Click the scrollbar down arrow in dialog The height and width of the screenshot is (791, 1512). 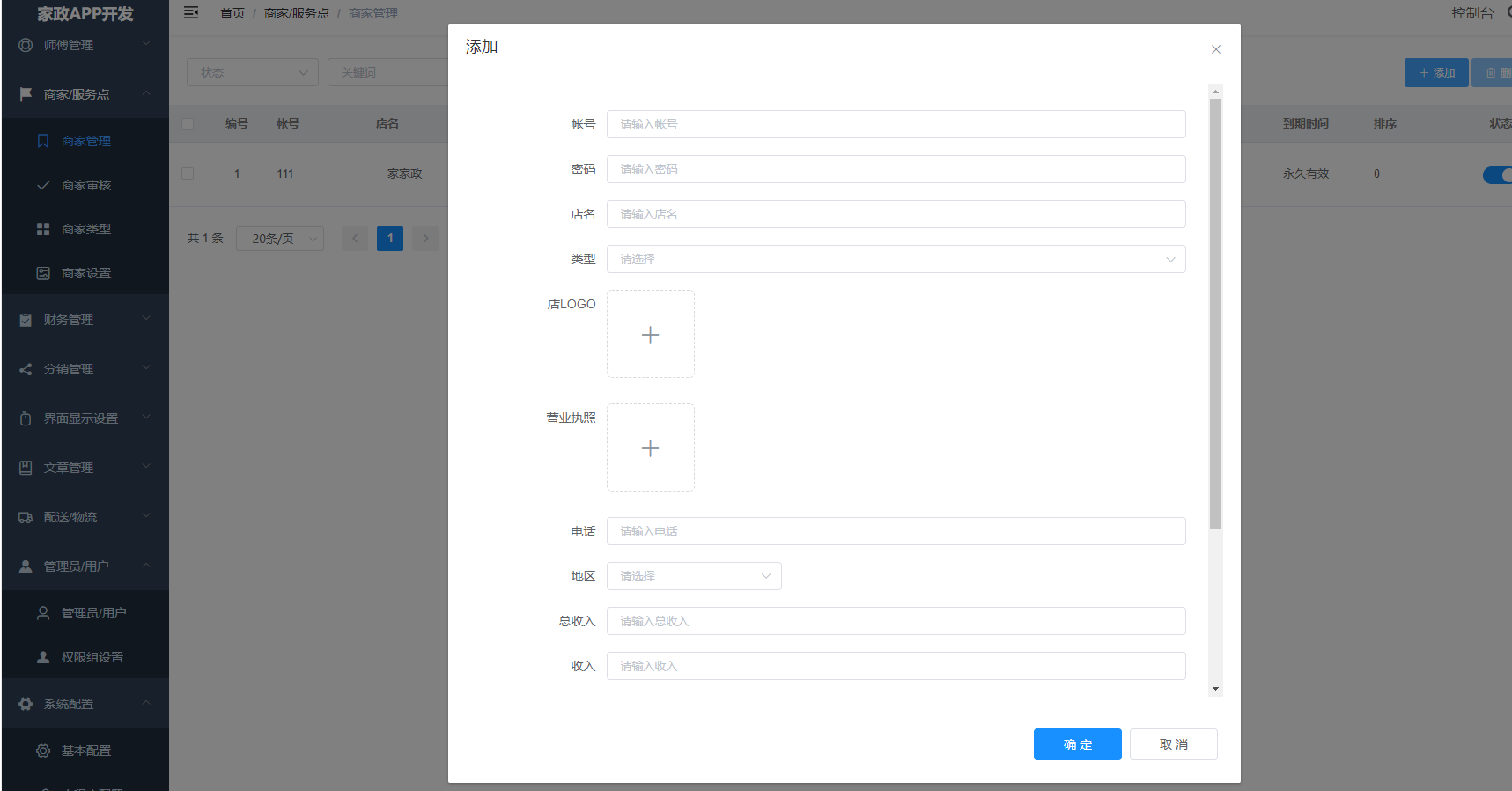(x=1215, y=689)
